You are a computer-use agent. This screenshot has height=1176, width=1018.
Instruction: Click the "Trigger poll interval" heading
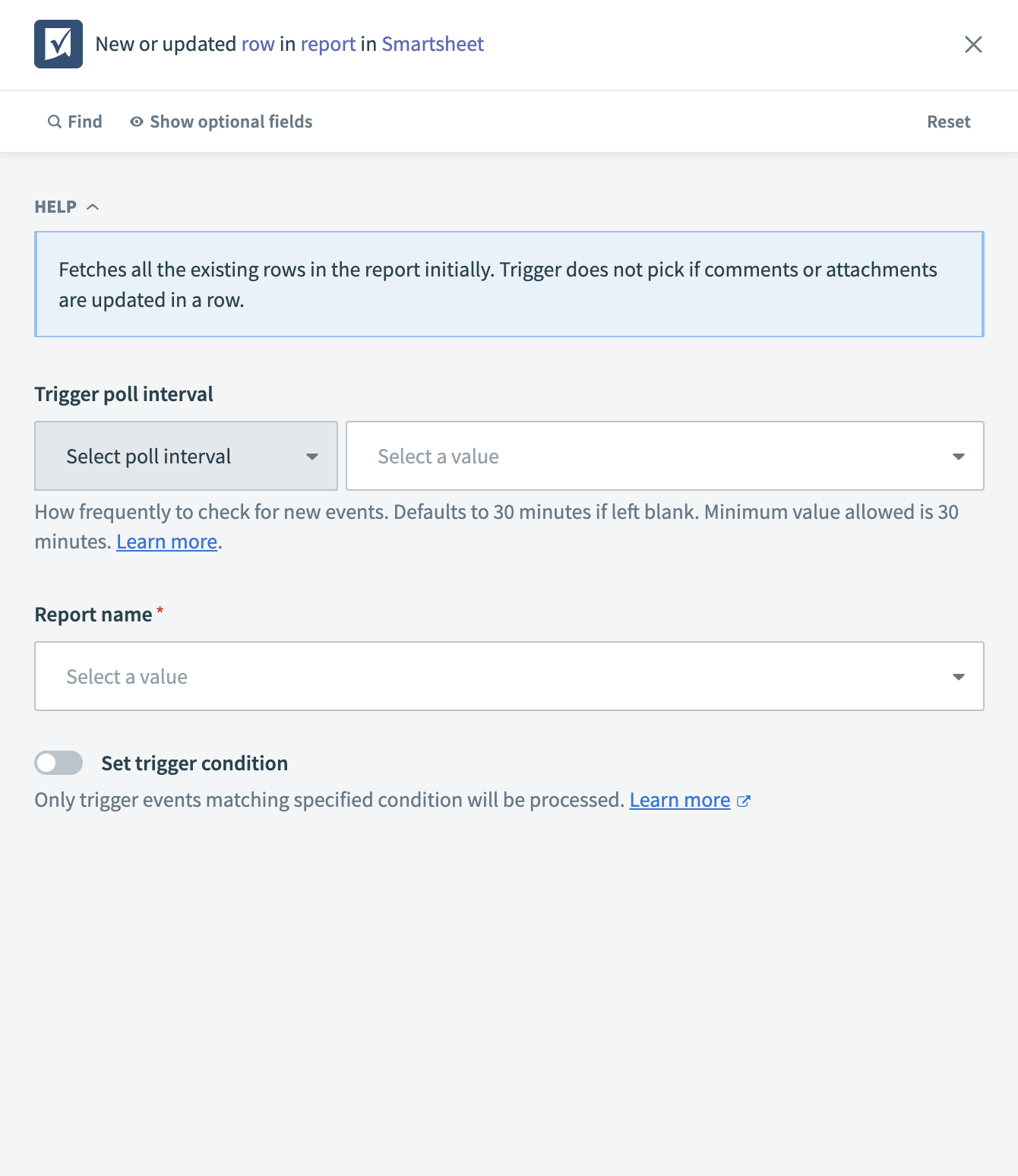pos(124,394)
